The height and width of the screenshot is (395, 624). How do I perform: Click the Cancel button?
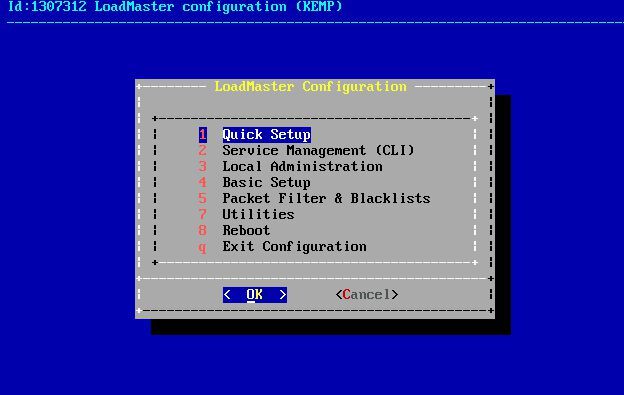(x=367, y=295)
